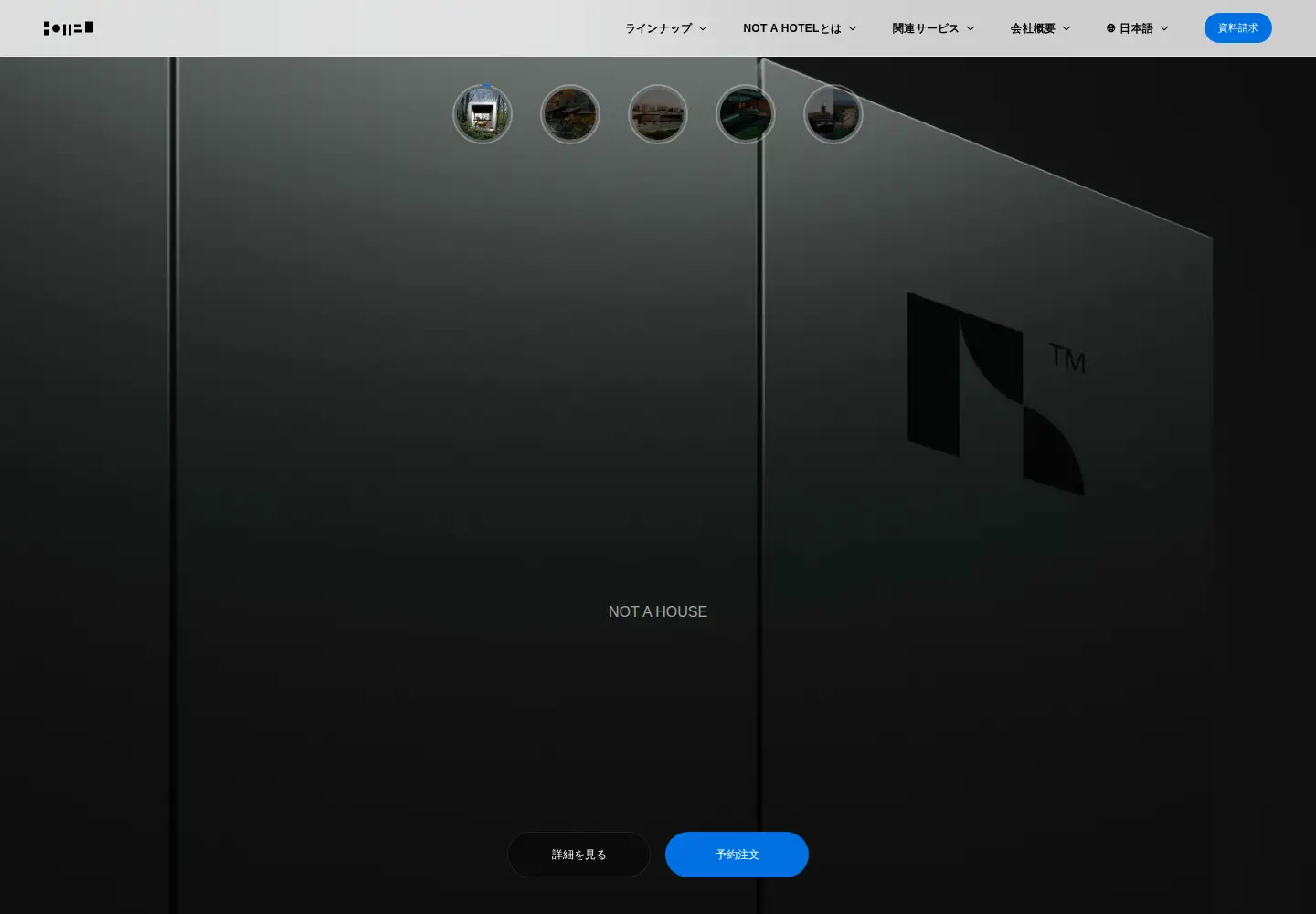The width and height of the screenshot is (1316, 914).
Task: Select the fifth slide thumbnail with pagoda
Action: point(833,114)
